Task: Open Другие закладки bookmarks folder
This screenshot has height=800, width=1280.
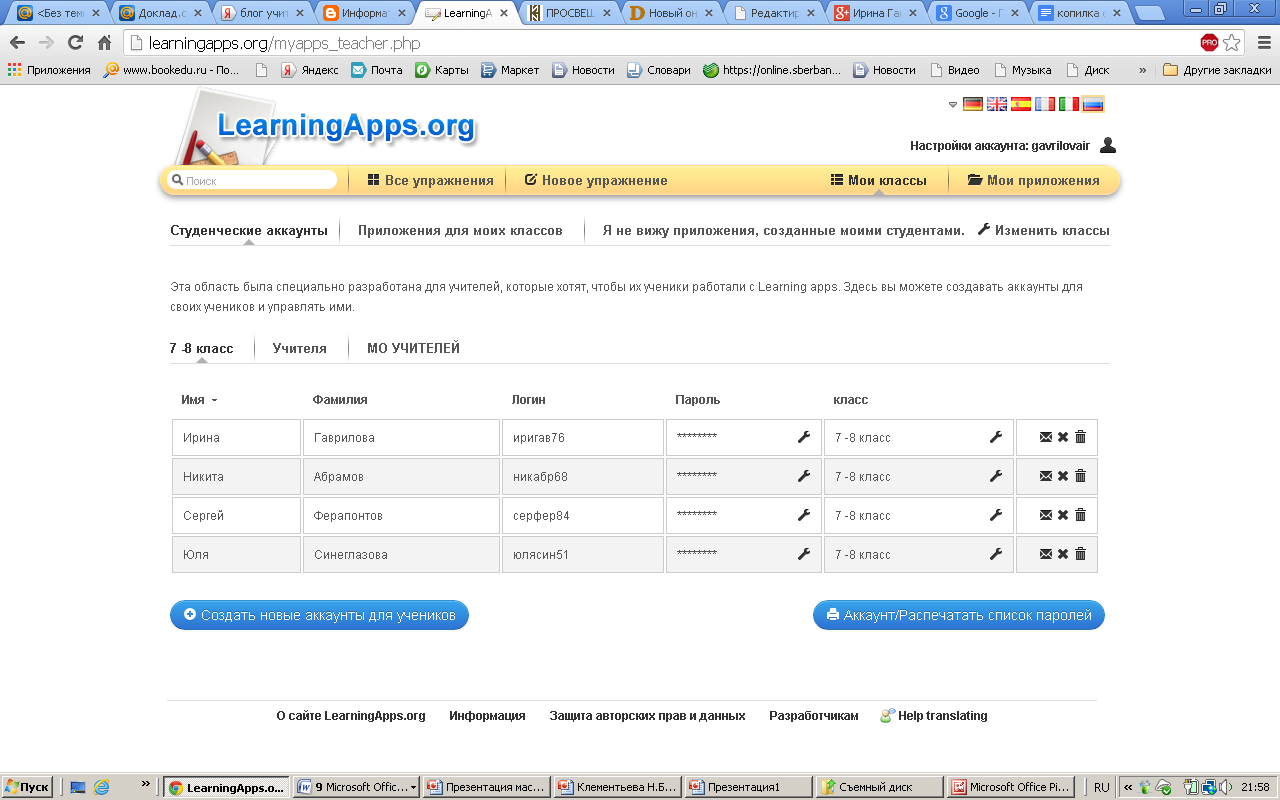Action: 1217,70
